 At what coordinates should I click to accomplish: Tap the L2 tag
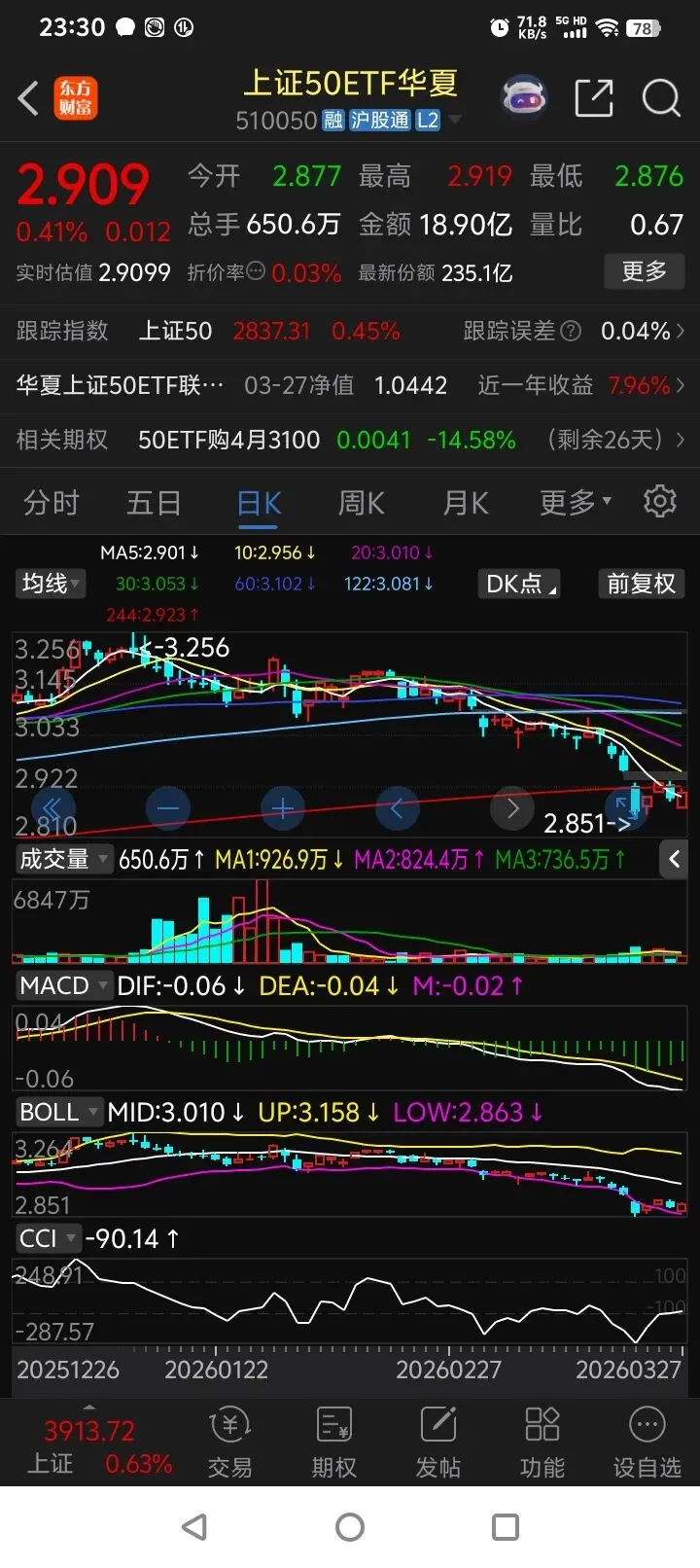(428, 121)
